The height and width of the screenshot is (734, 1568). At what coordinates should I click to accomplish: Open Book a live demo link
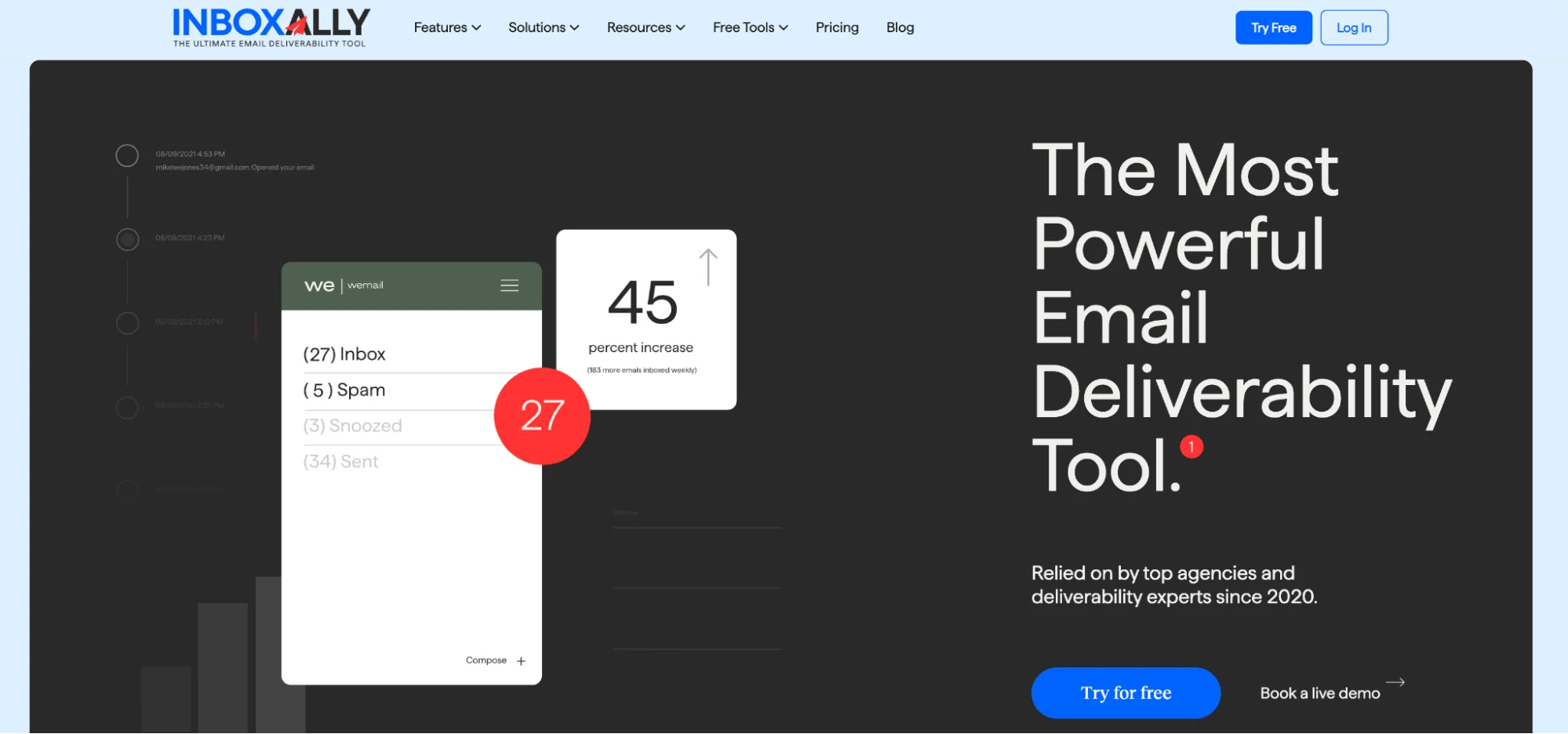1319,693
